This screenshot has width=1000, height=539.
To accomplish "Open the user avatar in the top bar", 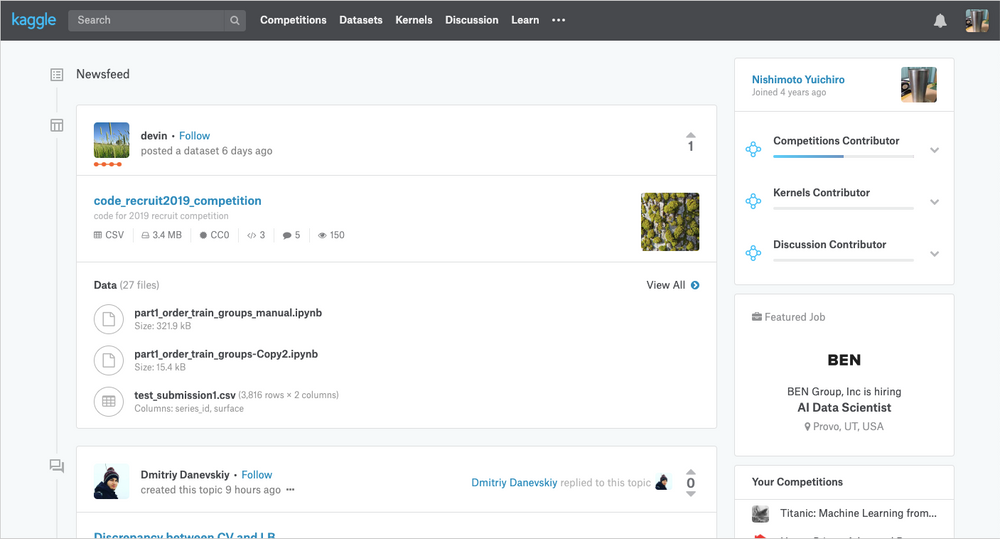I will (976, 20).
